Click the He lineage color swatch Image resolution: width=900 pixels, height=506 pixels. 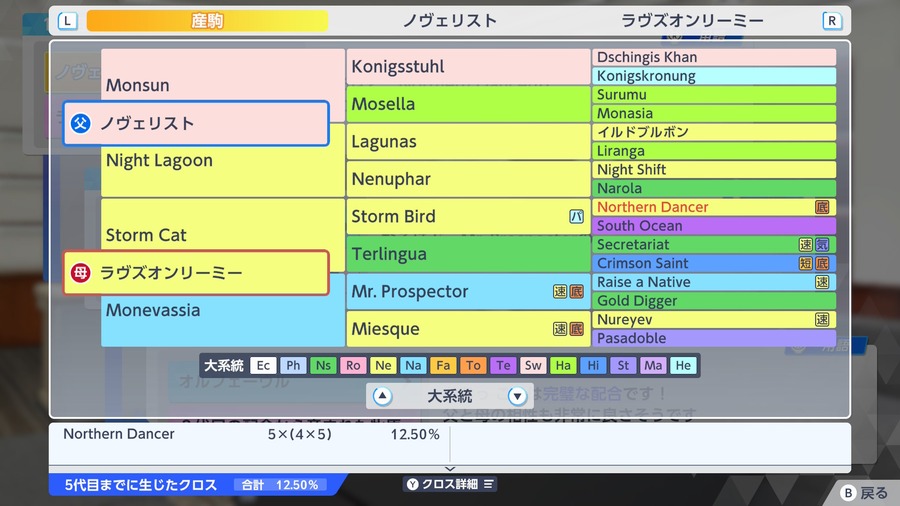683,365
